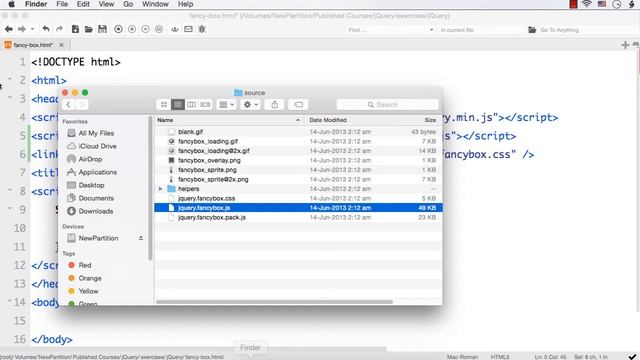Switch Finder to icon view
640x360 pixels.
[164, 104]
